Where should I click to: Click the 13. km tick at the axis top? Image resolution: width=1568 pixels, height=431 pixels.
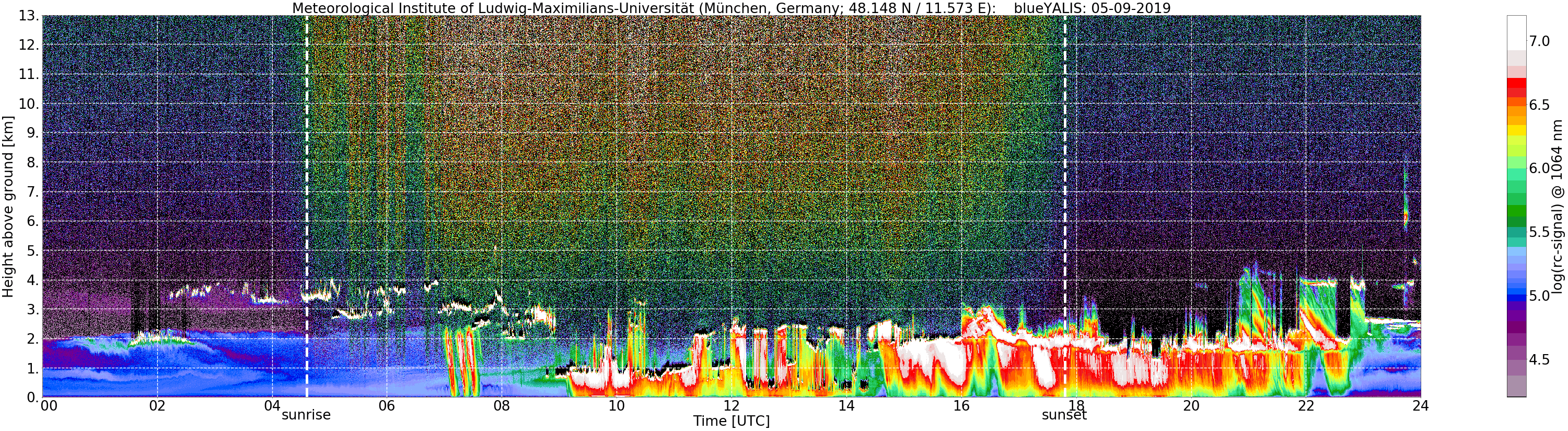(x=28, y=16)
